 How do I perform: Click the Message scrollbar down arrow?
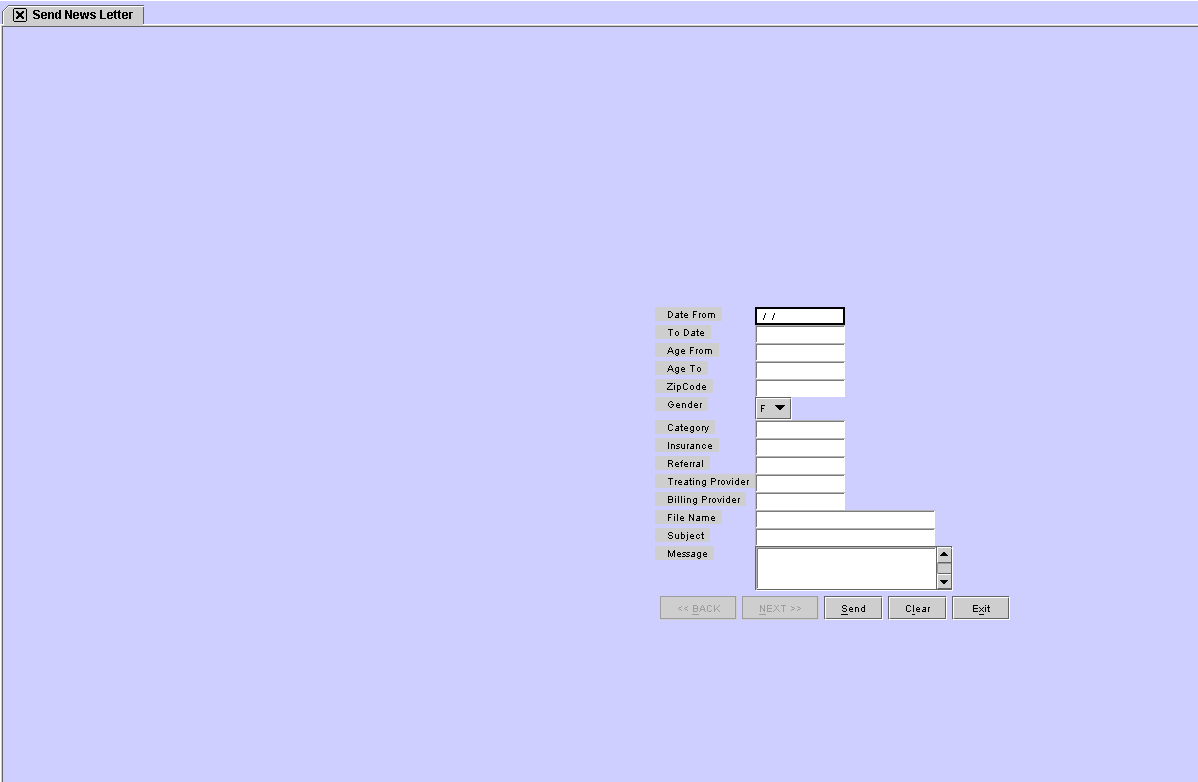click(x=944, y=582)
